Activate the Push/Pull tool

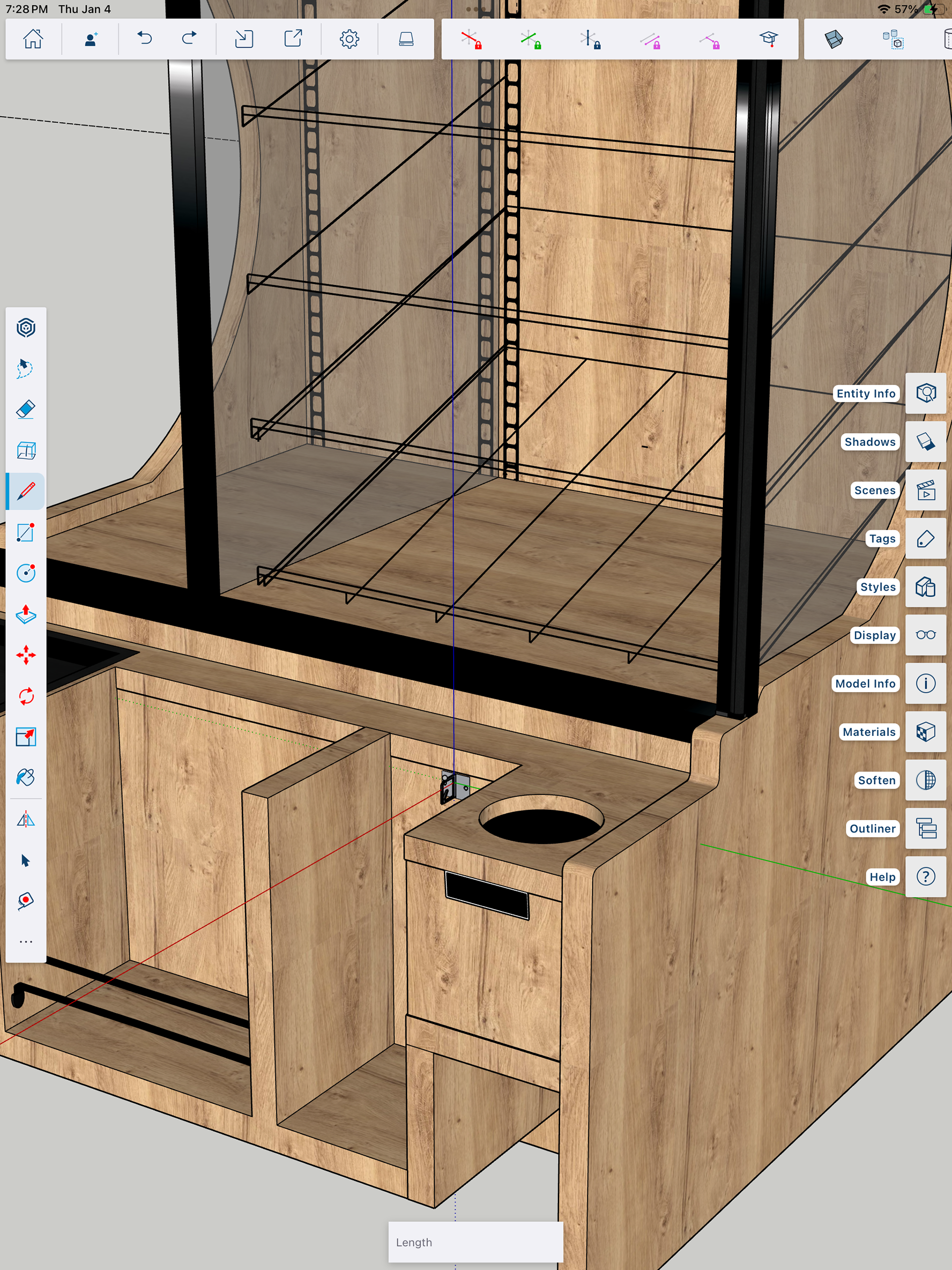pos(26,614)
